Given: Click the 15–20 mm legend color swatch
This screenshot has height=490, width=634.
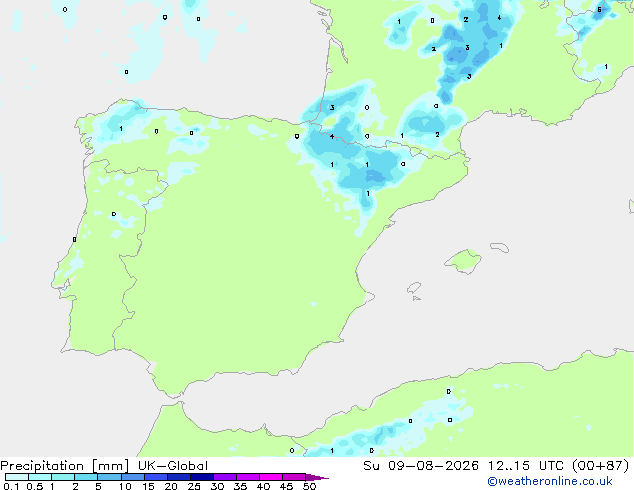Looking at the screenshot, I should (x=156, y=477).
